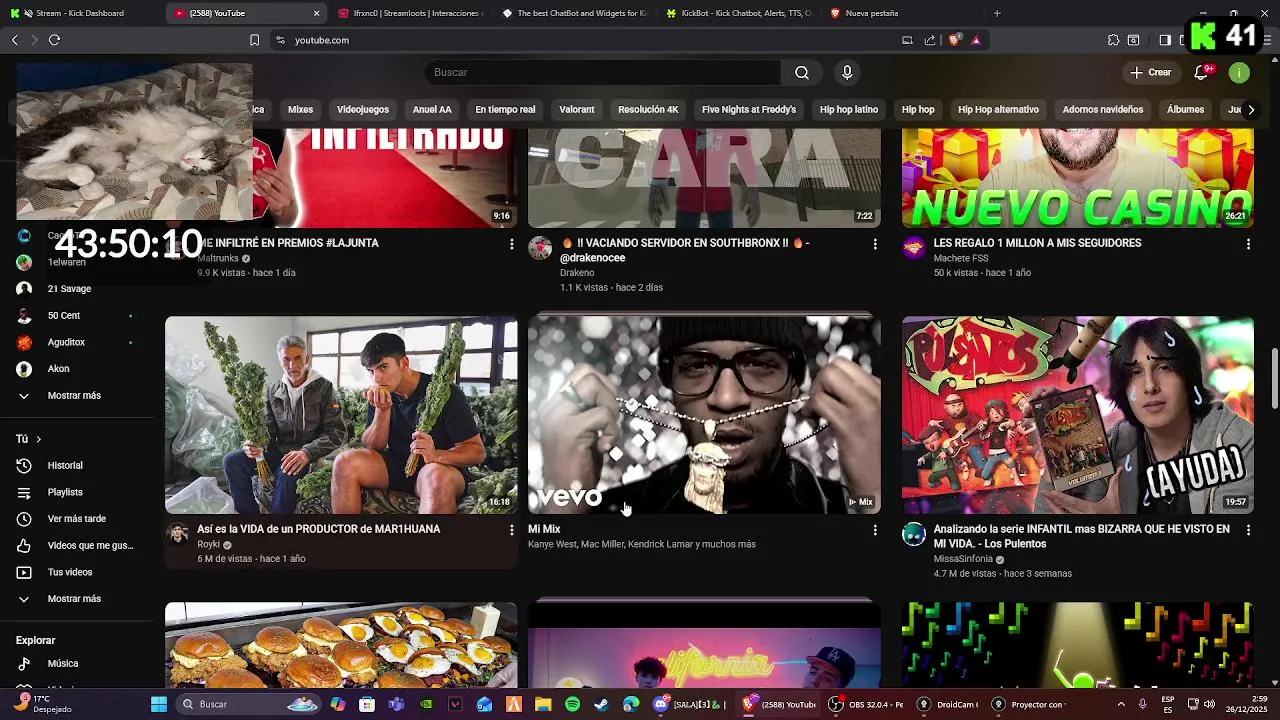The width and height of the screenshot is (1280, 720).
Task: Select the Videojuegos filter chip
Action: pos(363,109)
